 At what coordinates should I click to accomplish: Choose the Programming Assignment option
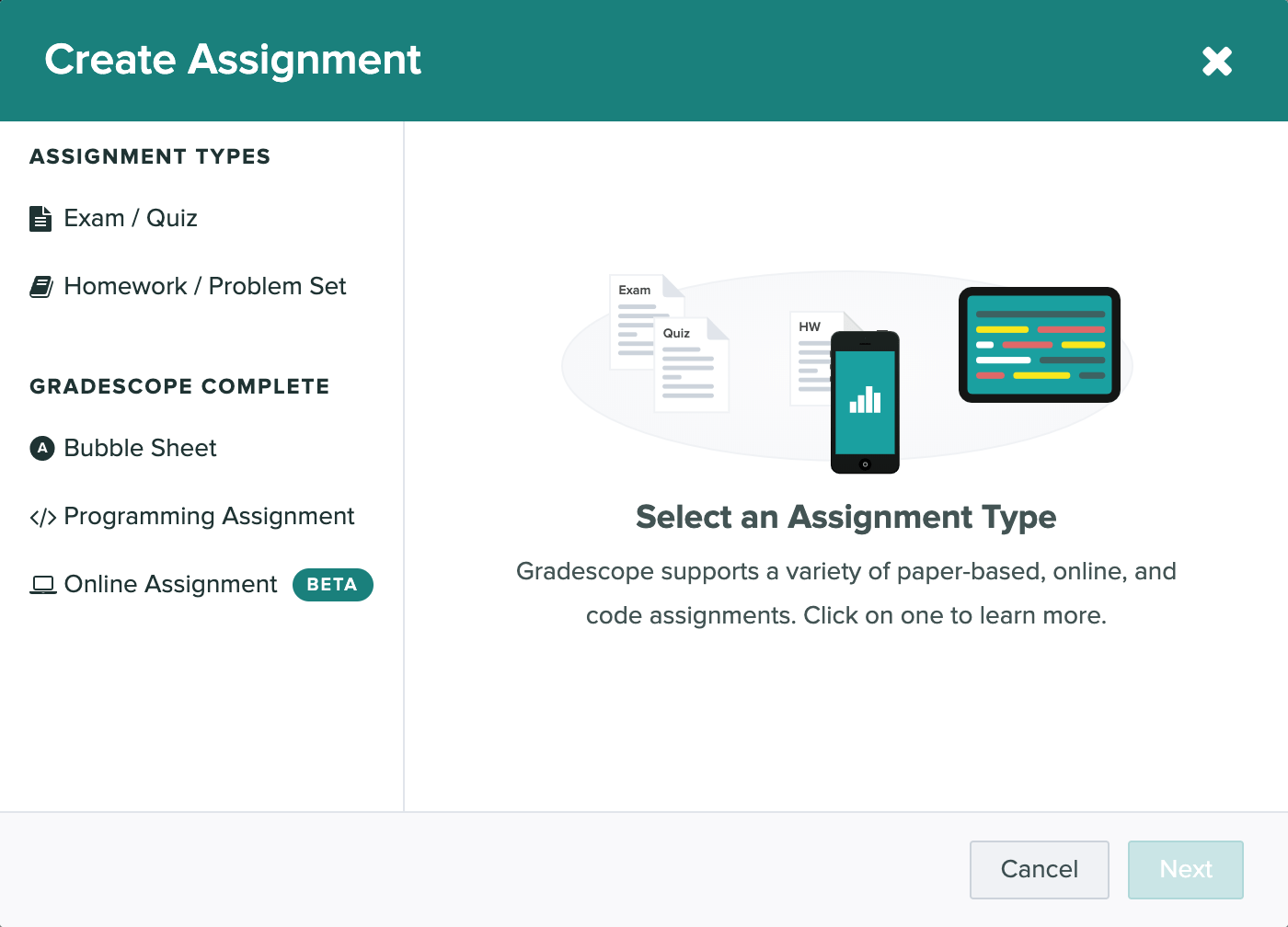(x=209, y=516)
